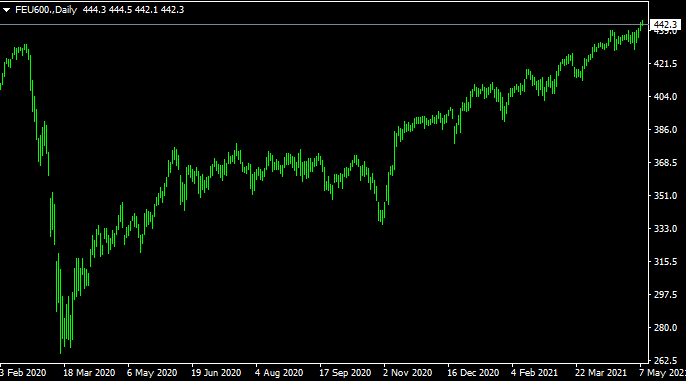
Task: Click the 18 Mar 2020 date label
Action: pyautogui.click(x=89, y=373)
